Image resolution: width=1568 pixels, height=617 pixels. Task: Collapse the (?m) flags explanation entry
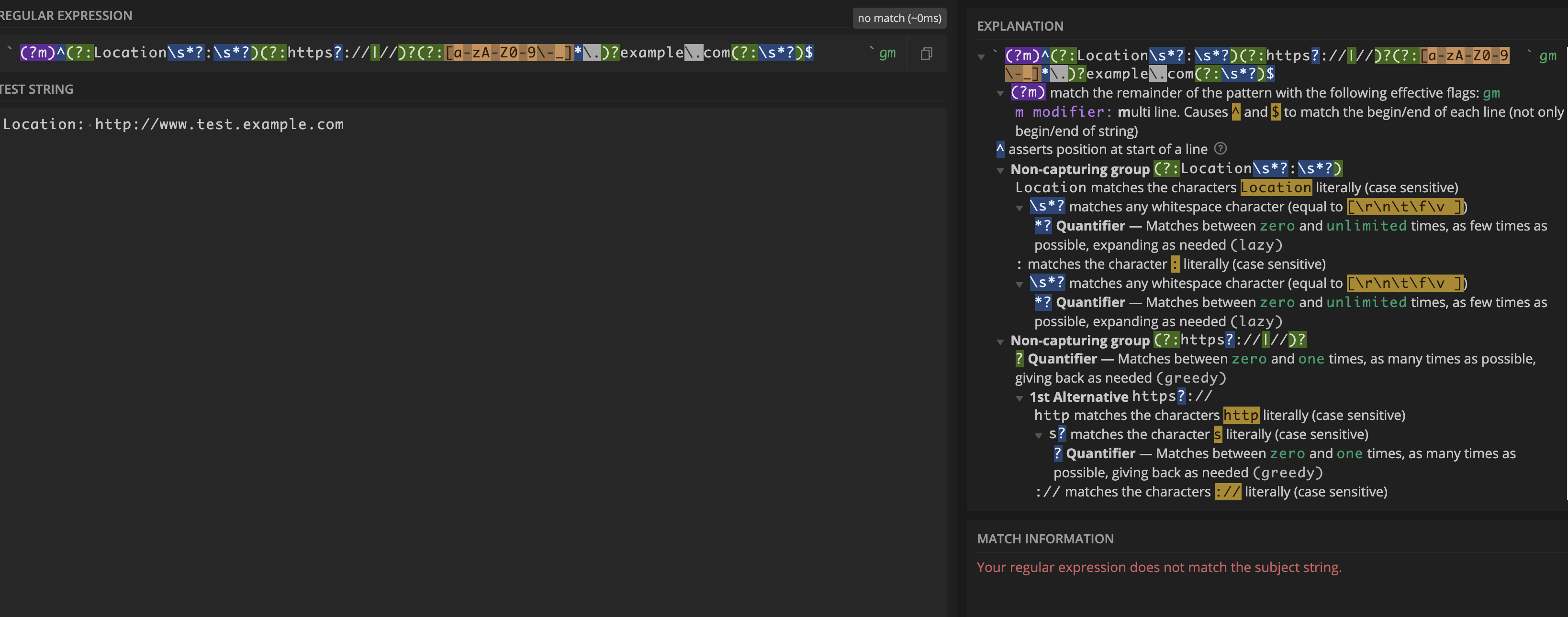click(x=999, y=93)
